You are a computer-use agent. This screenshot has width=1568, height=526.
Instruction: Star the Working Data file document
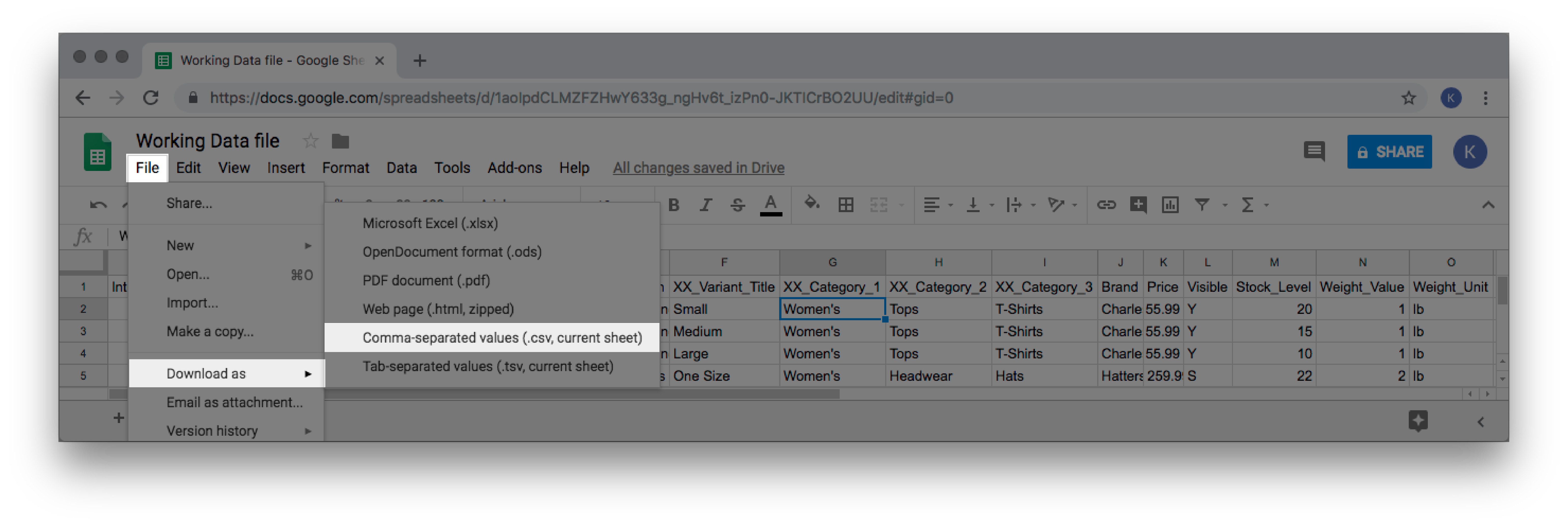tap(310, 141)
